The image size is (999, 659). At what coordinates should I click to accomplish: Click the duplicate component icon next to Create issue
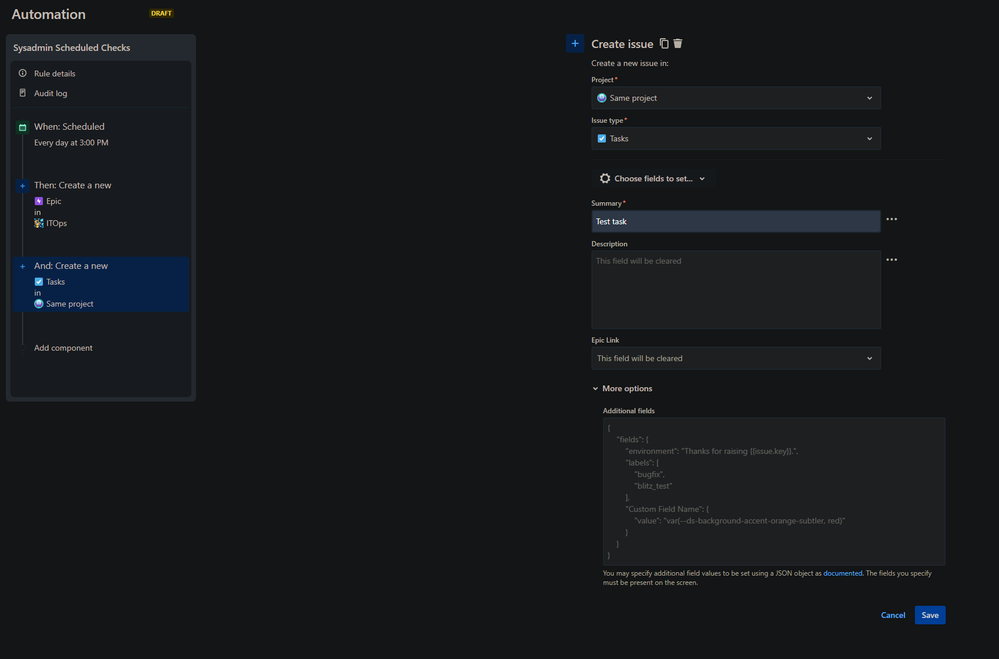tap(664, 43)
